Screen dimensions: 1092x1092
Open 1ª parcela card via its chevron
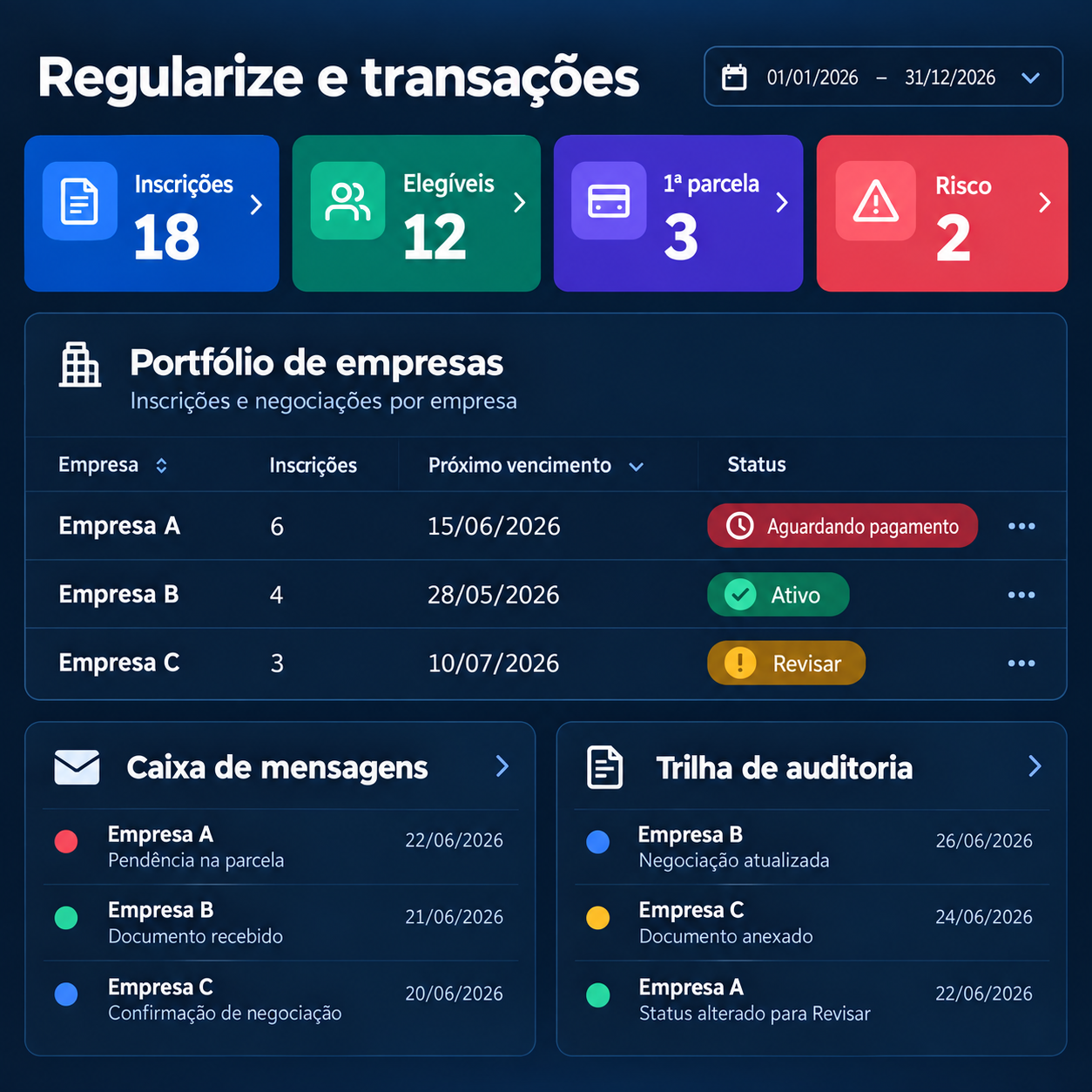pos(782,203)
